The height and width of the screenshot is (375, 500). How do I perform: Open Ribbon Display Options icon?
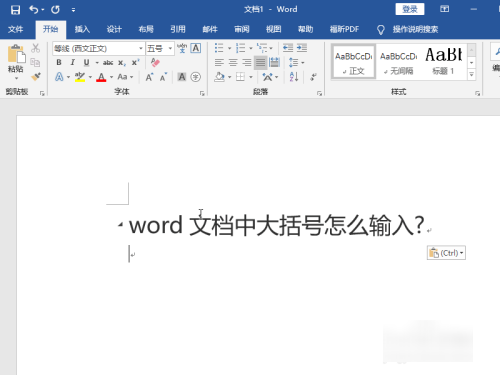[444, 9]
